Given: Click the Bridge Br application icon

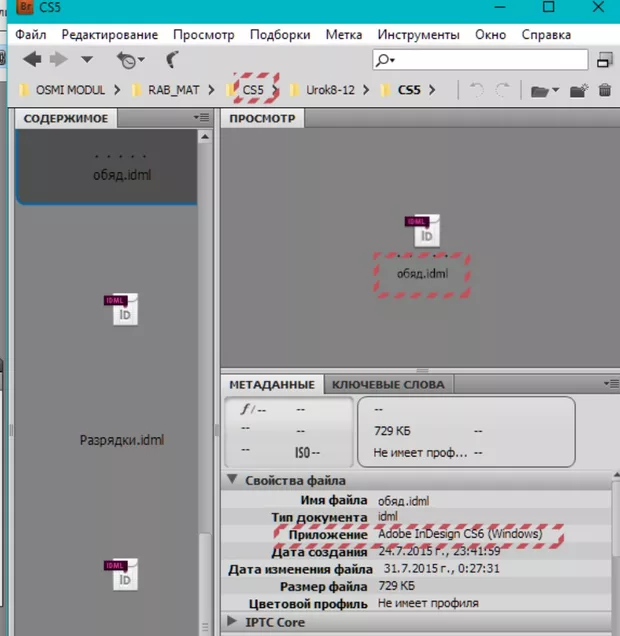Looking at the screenshot, I should pyautogui.click(x=25, y=7).
